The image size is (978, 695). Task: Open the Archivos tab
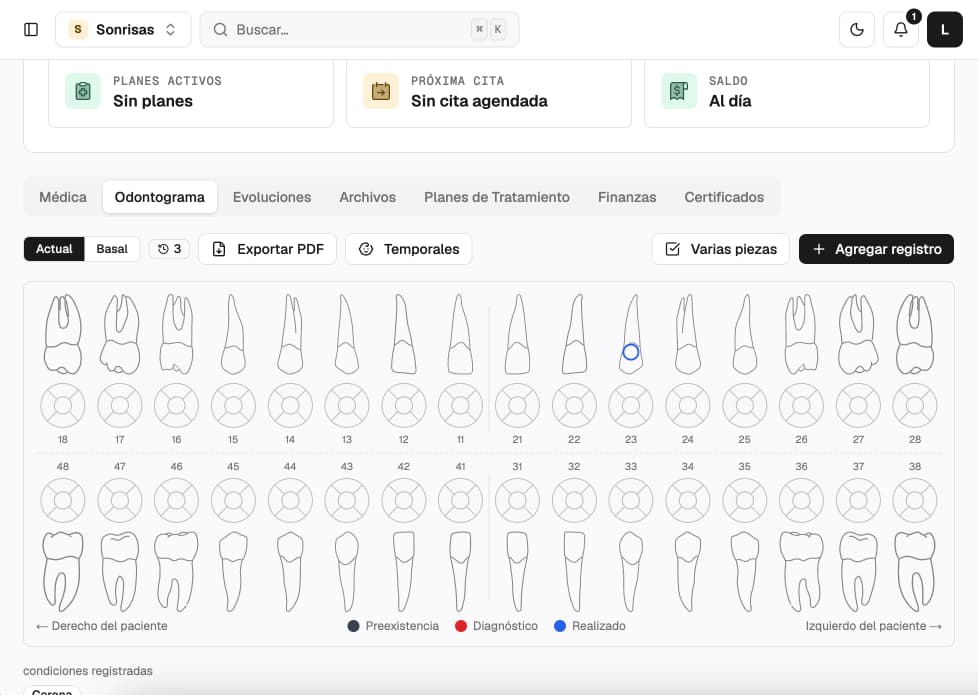[367, 197]
